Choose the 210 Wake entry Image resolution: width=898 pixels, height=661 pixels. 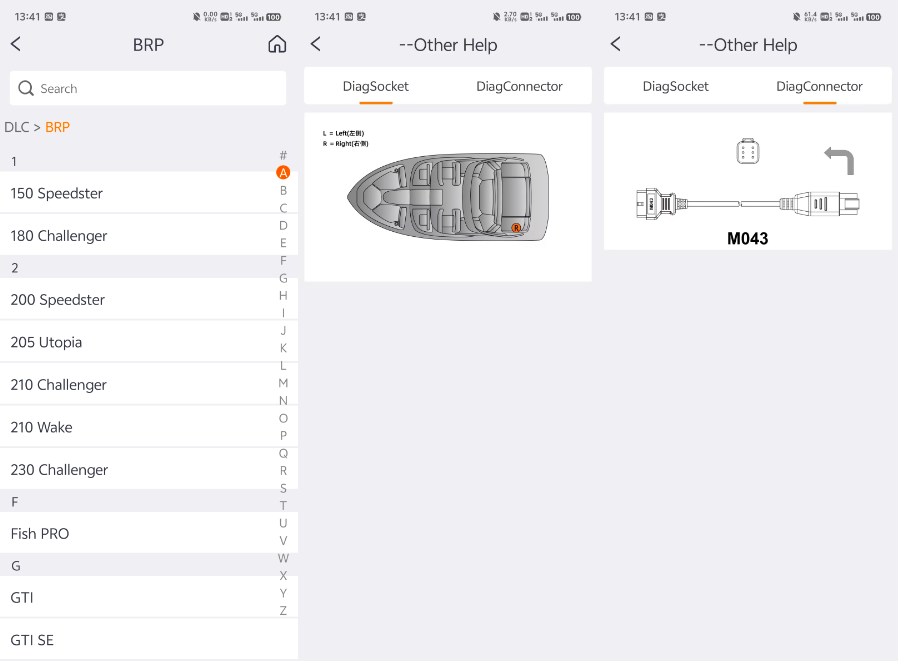pyautogui.click(x=149, y=427)
